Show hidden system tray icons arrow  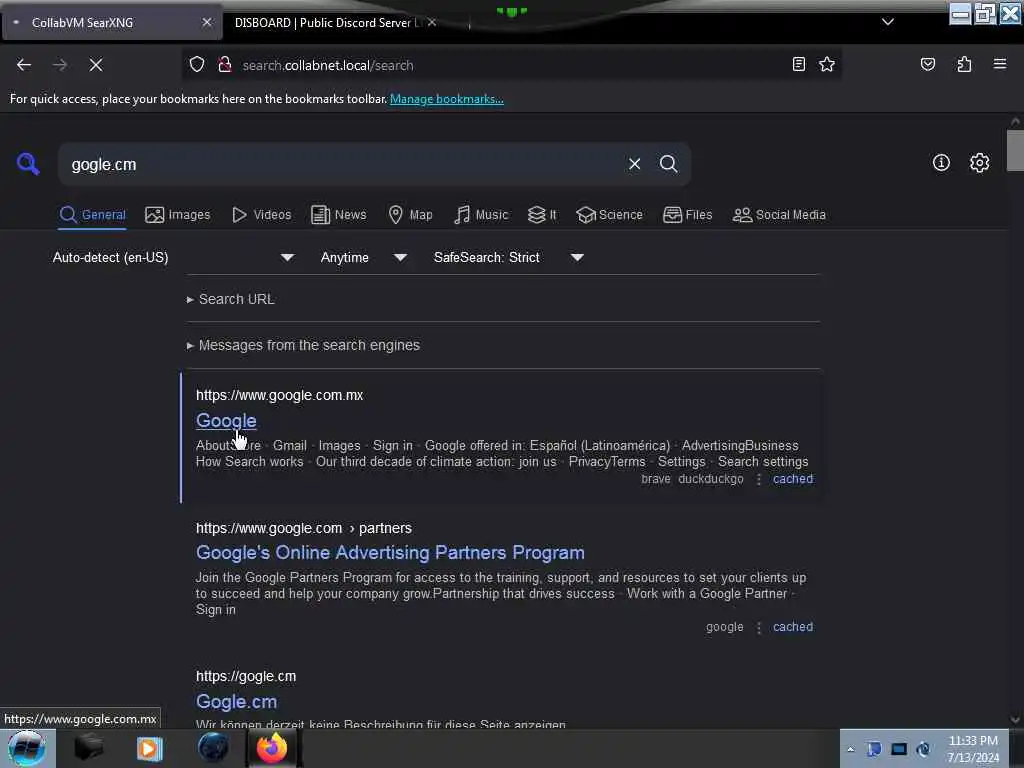(x=850, y=749)
